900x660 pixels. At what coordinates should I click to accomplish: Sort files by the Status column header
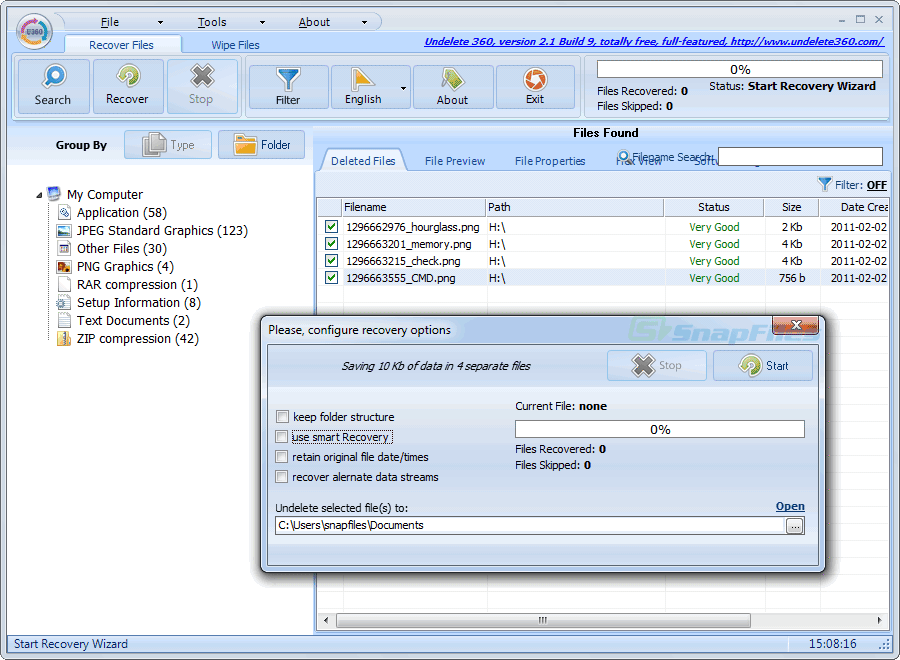tap(713, 207)
